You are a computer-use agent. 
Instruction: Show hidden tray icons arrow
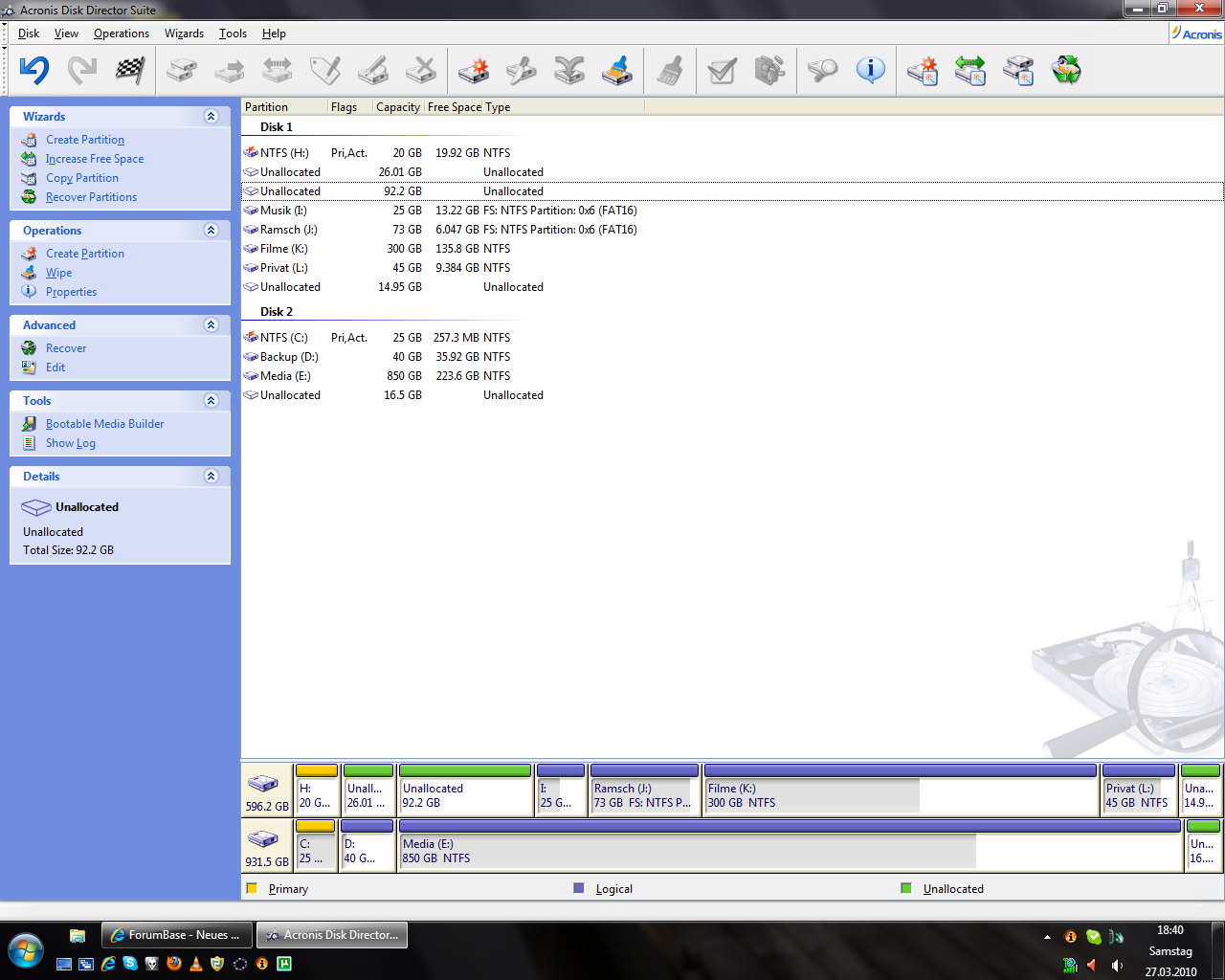[x=1047, y=937]
